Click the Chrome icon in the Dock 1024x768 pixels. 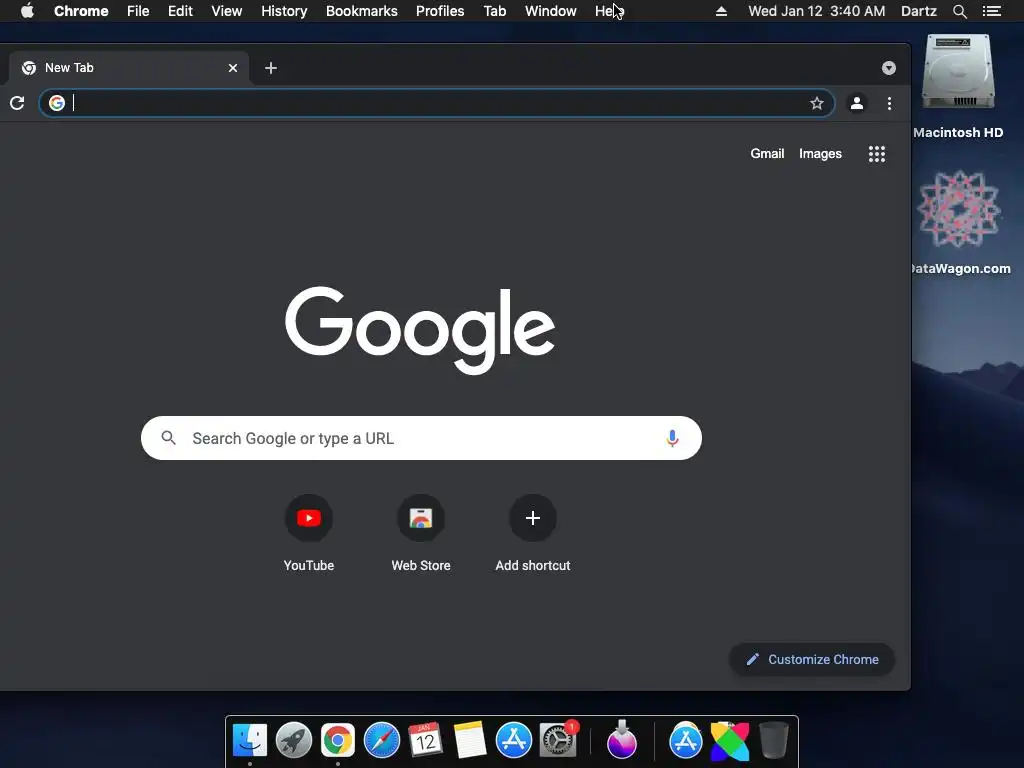click(x=338, y=741)
